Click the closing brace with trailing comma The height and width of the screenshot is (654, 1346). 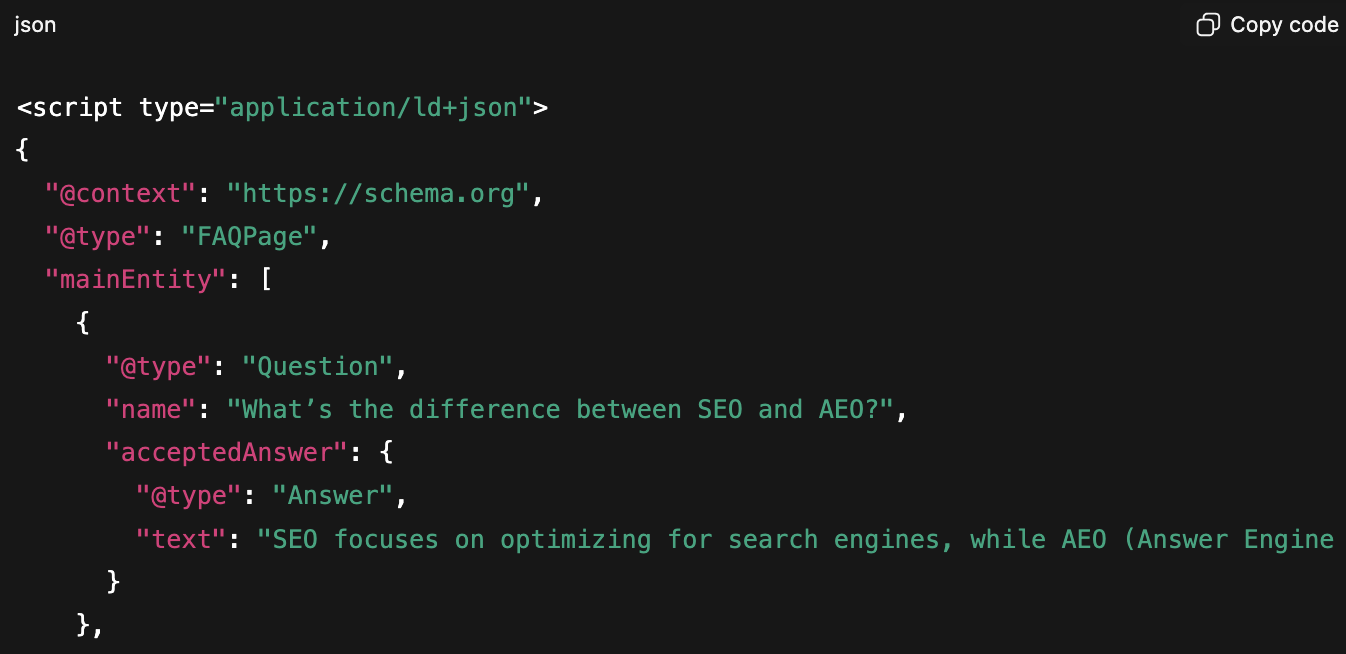point(90,626)
